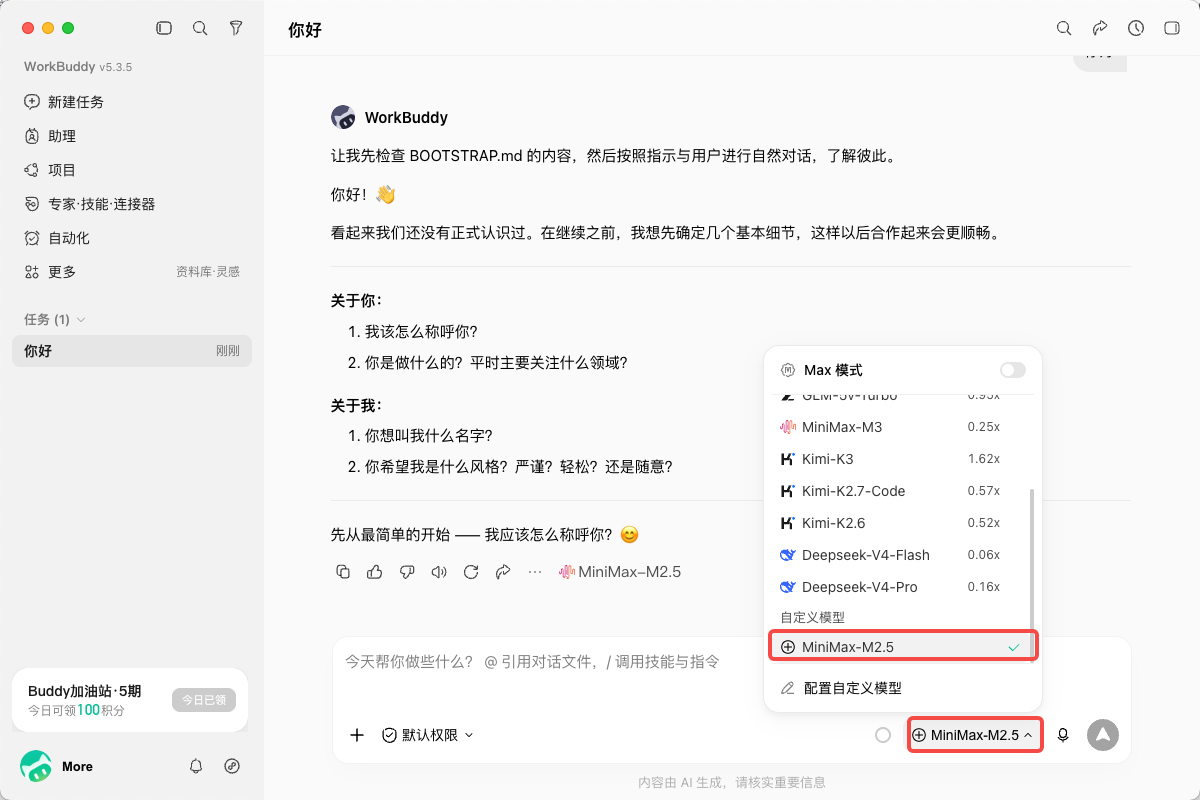
Task: Select custom MiniMax-M2.5 model entry
Action: click(903, 646)
